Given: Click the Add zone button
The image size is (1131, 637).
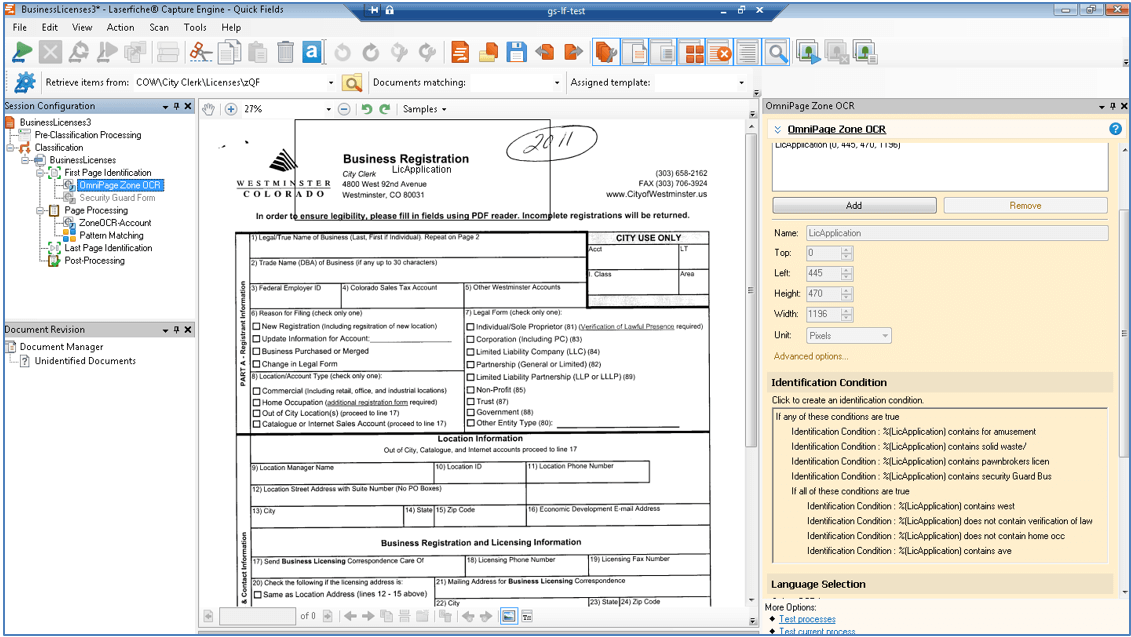Looking at the screenshot, I should (x=854, y=206).
